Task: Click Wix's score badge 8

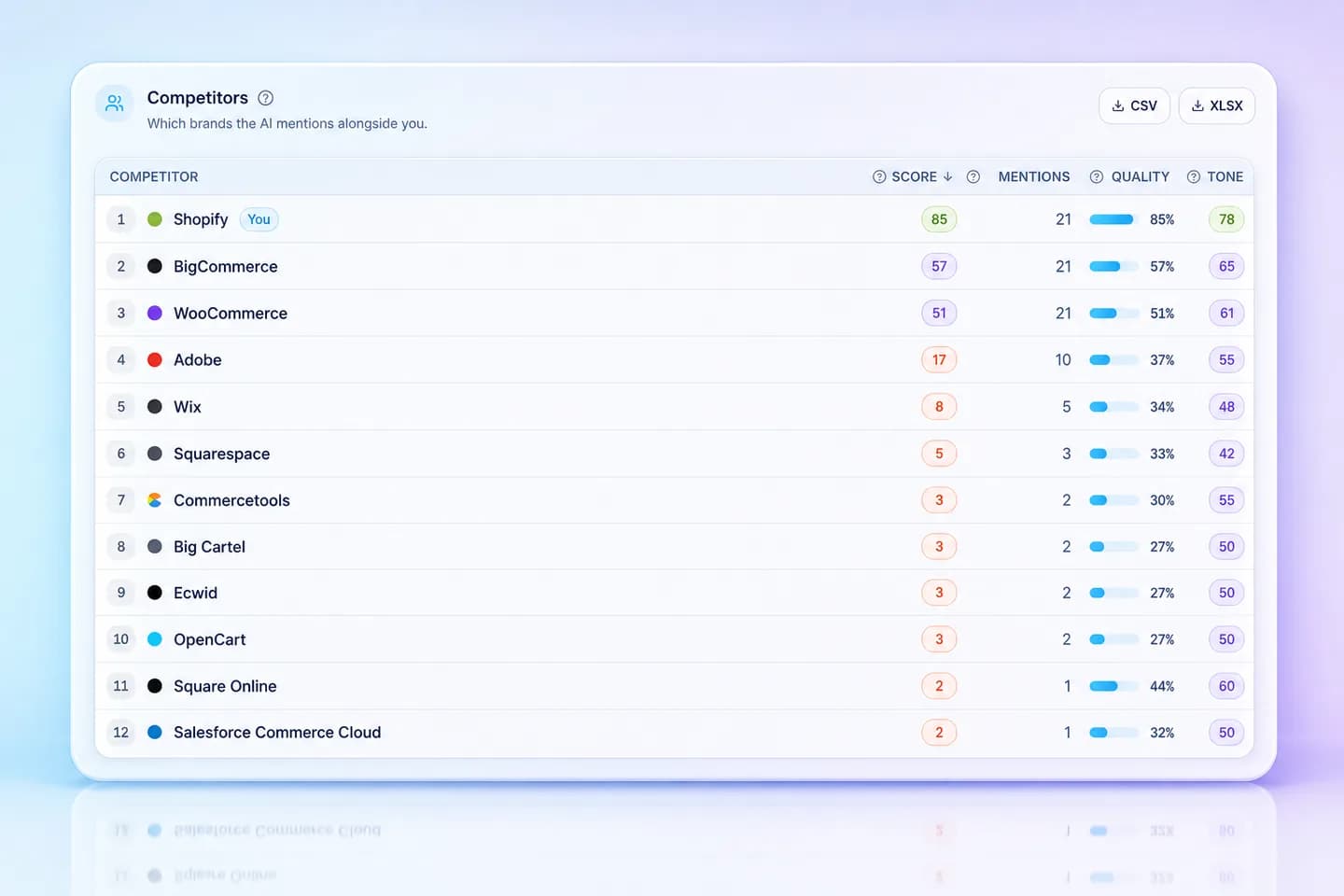Action: (x=939, y=407)
